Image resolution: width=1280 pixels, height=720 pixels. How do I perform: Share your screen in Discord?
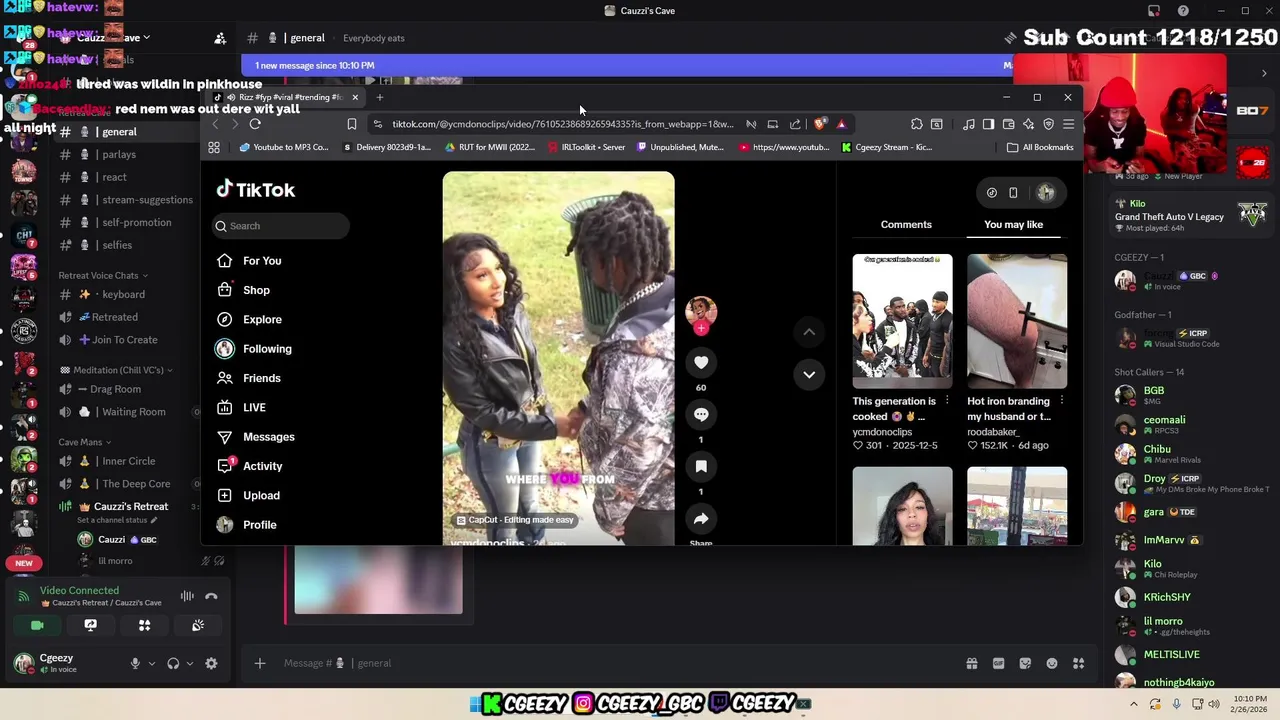(91, 625)
